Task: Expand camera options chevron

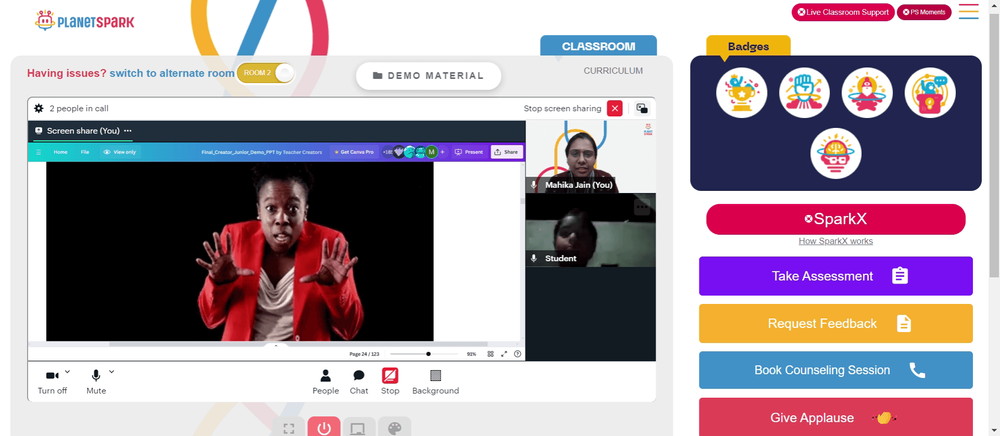Action: [68, 372]
